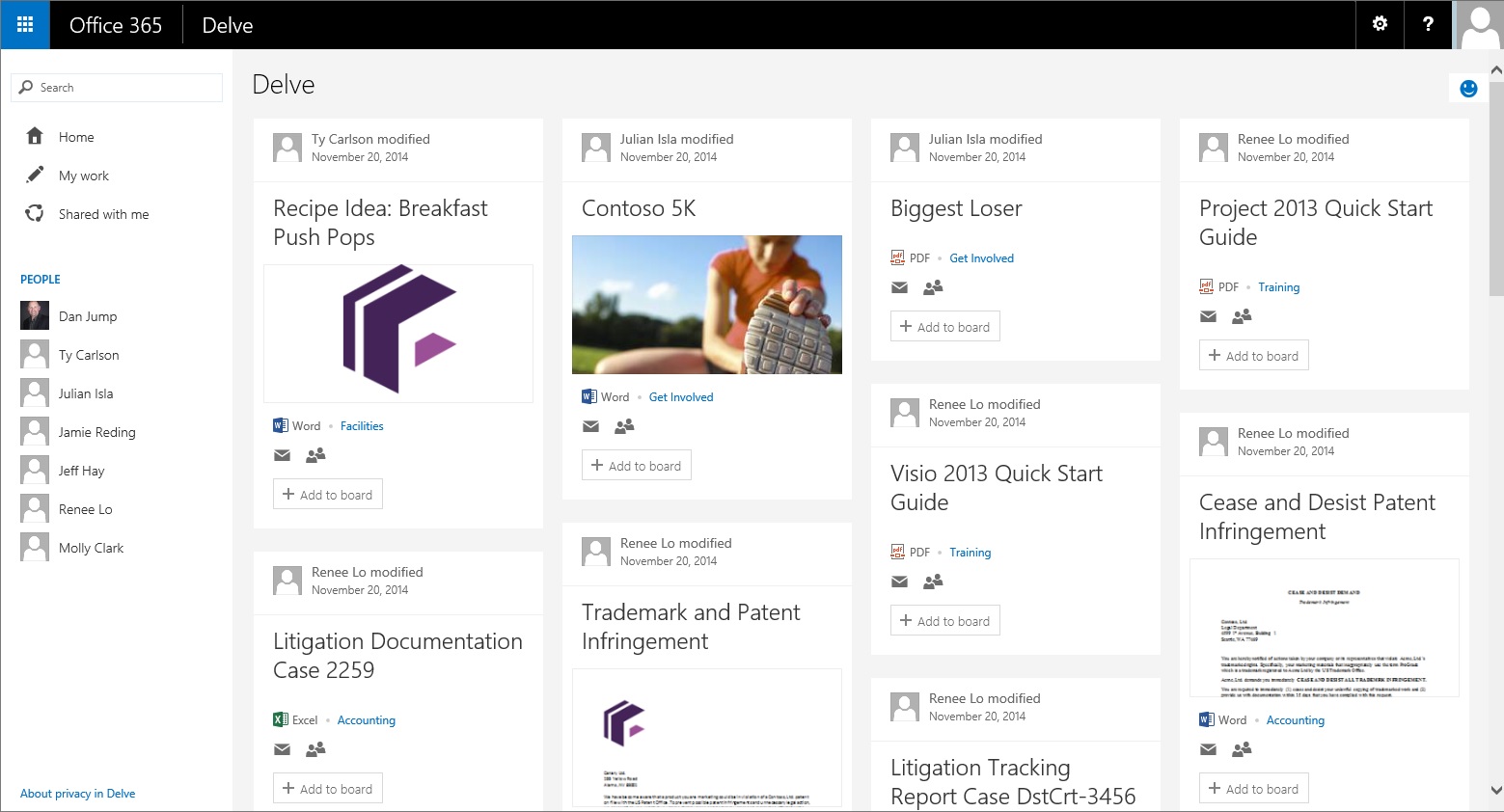Click the My work pencil icon

(x=35, y=175)
